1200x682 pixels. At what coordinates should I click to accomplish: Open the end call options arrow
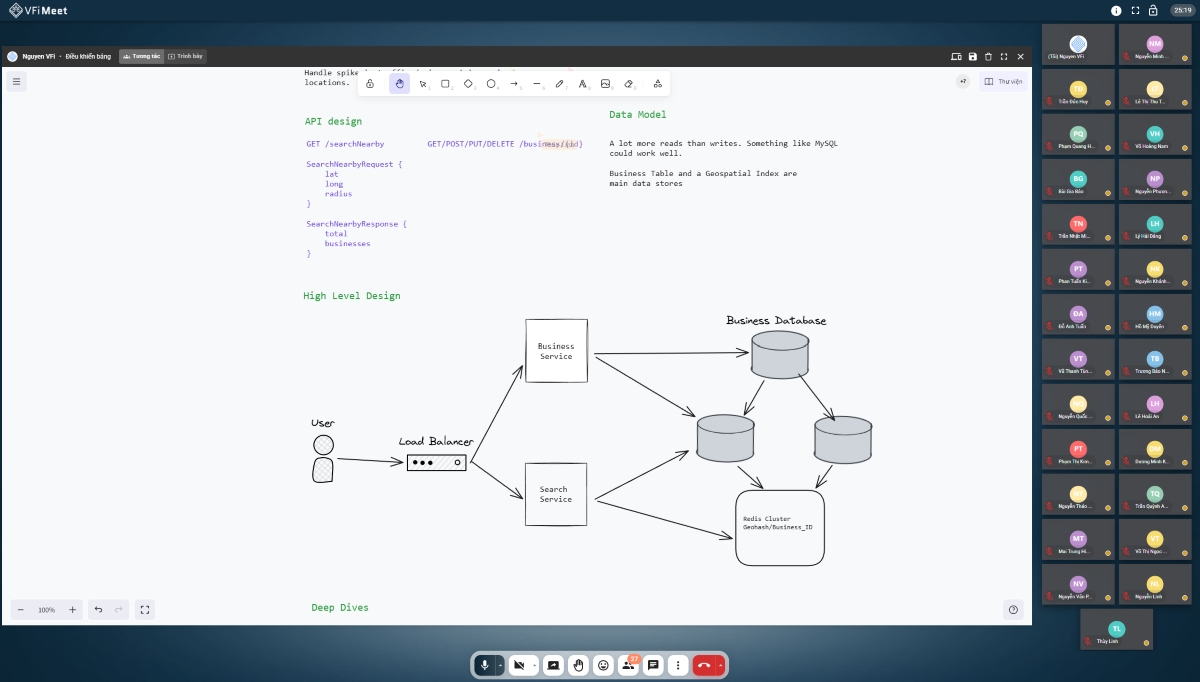[x=720, y=665]
